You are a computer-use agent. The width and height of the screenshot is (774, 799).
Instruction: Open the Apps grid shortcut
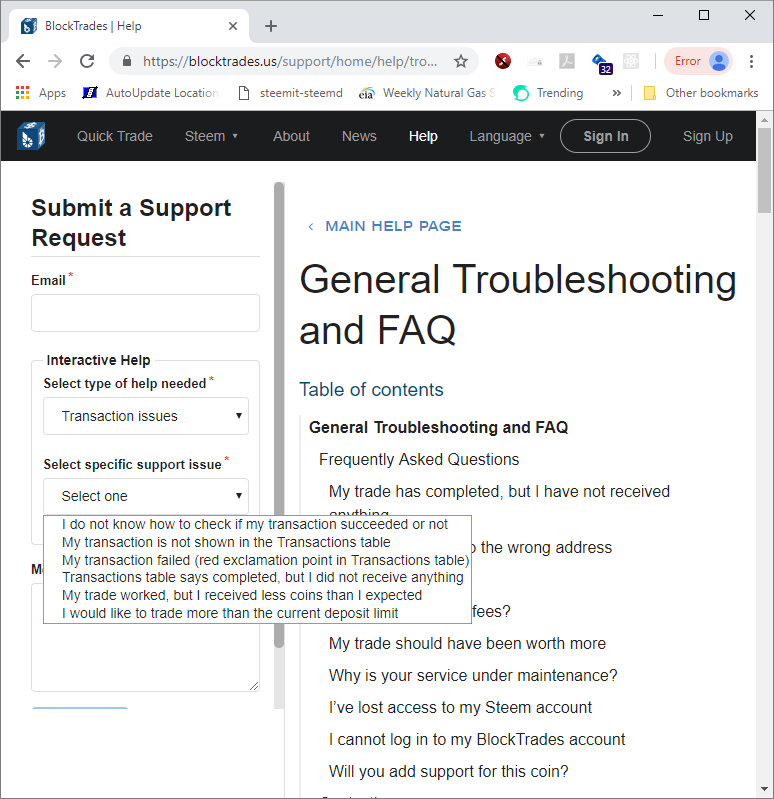41,93
